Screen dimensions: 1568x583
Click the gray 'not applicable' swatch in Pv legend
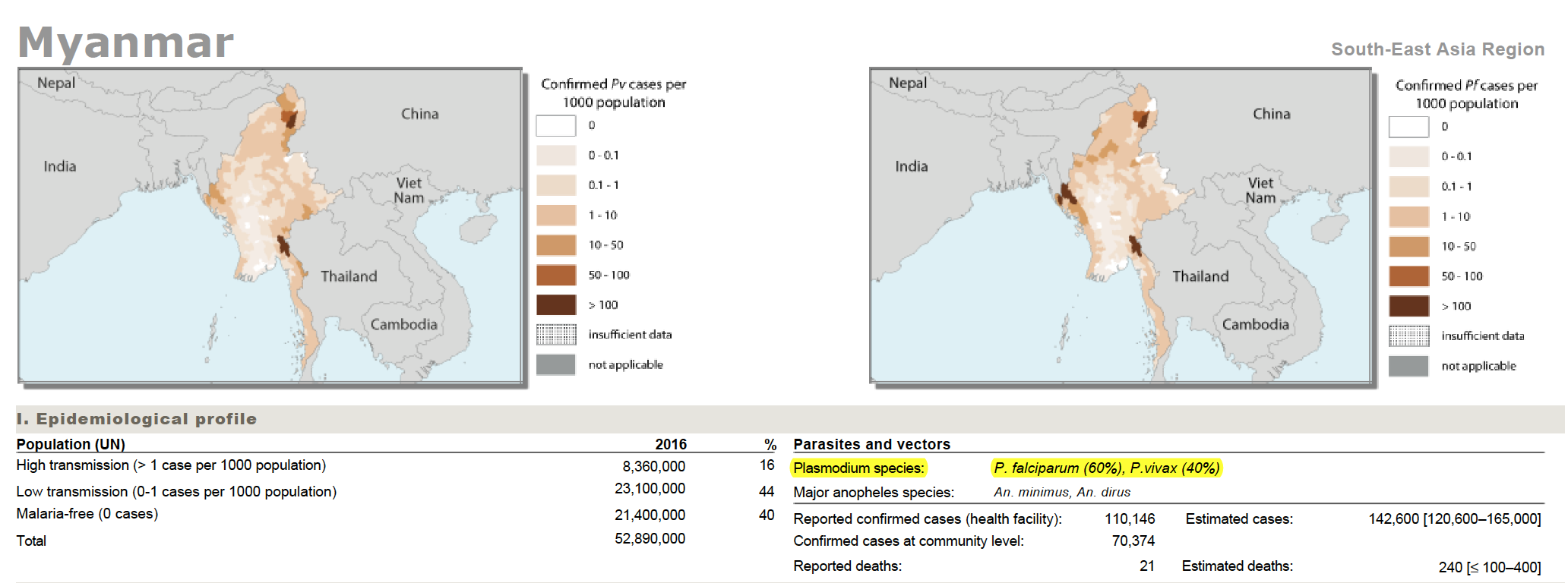[x=555, y=365]
